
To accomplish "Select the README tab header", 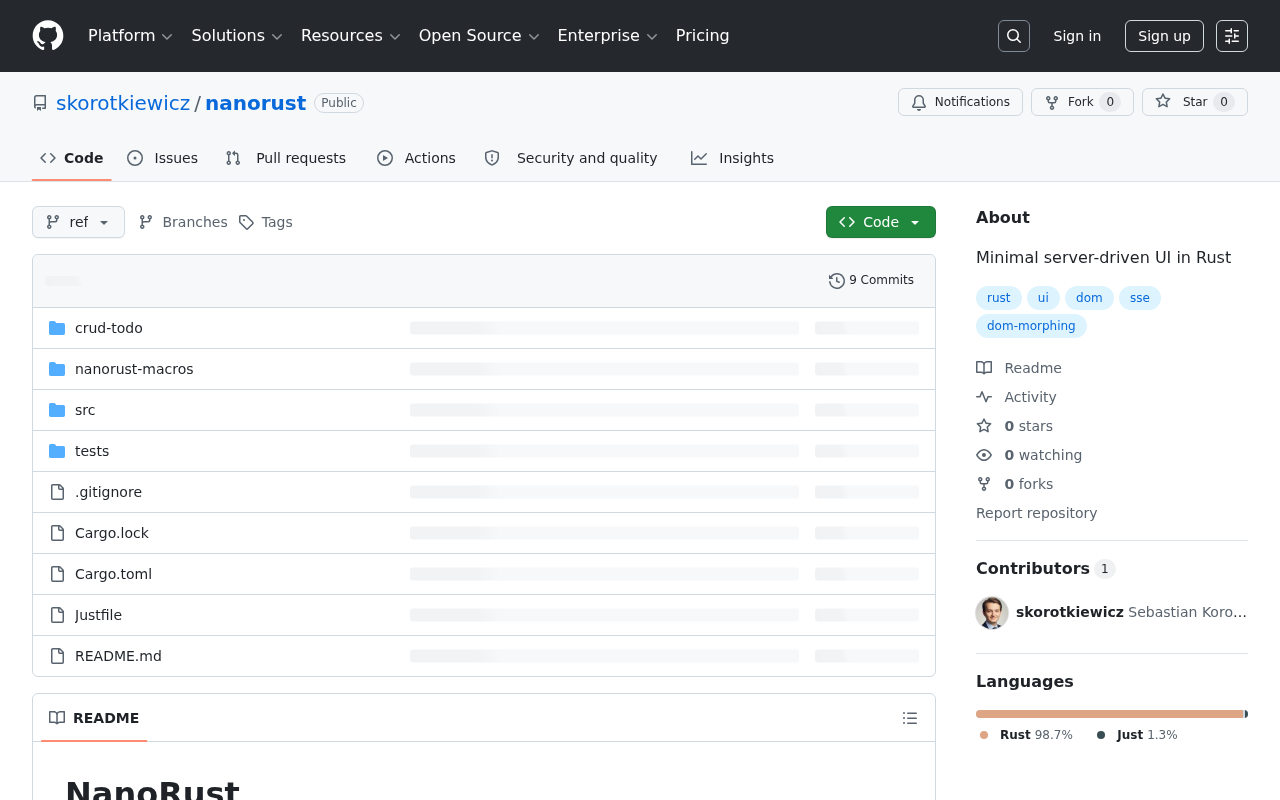I will [x=94, y=718].
